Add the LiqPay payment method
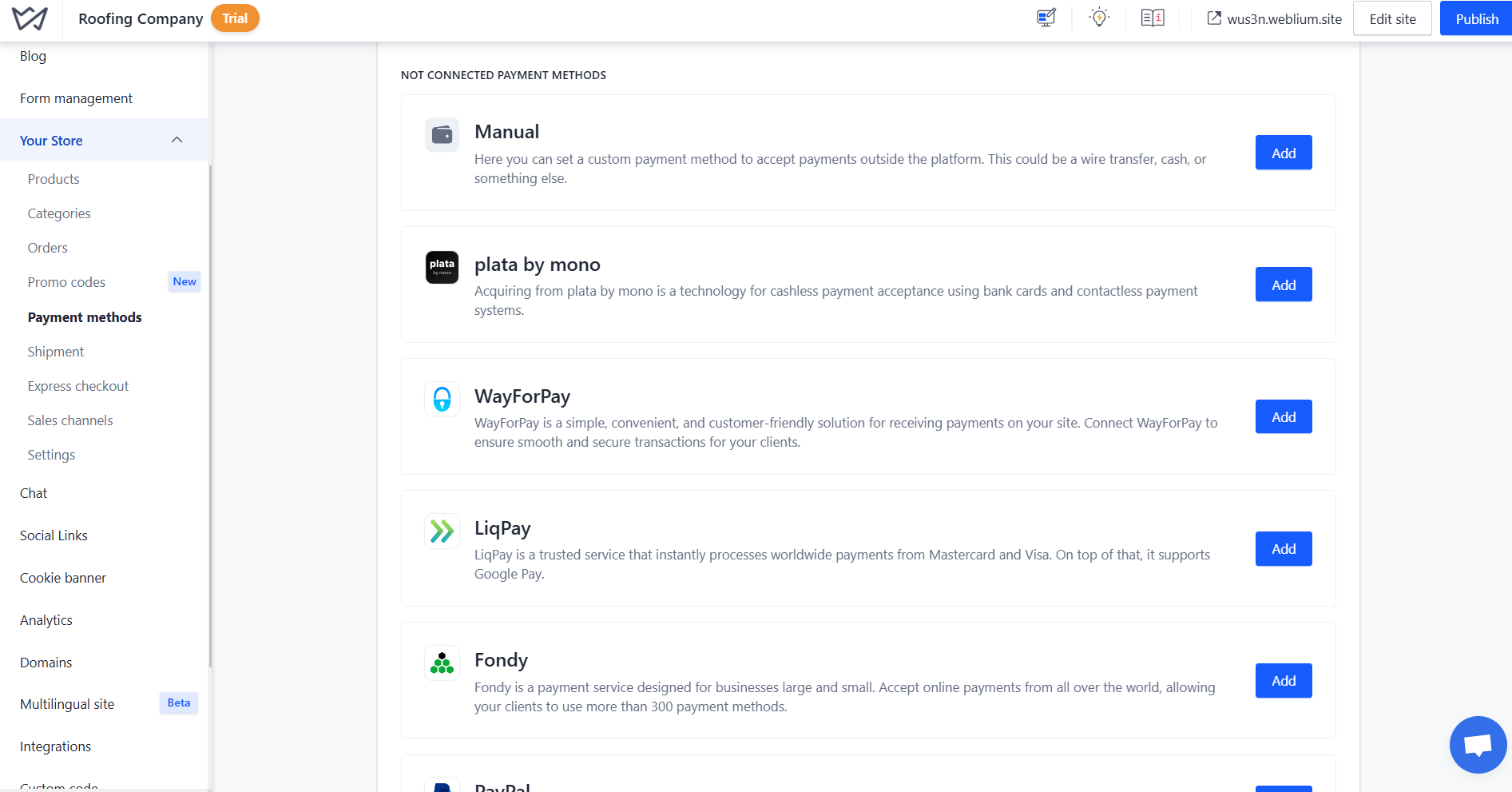 click(x=1283, y=549)
